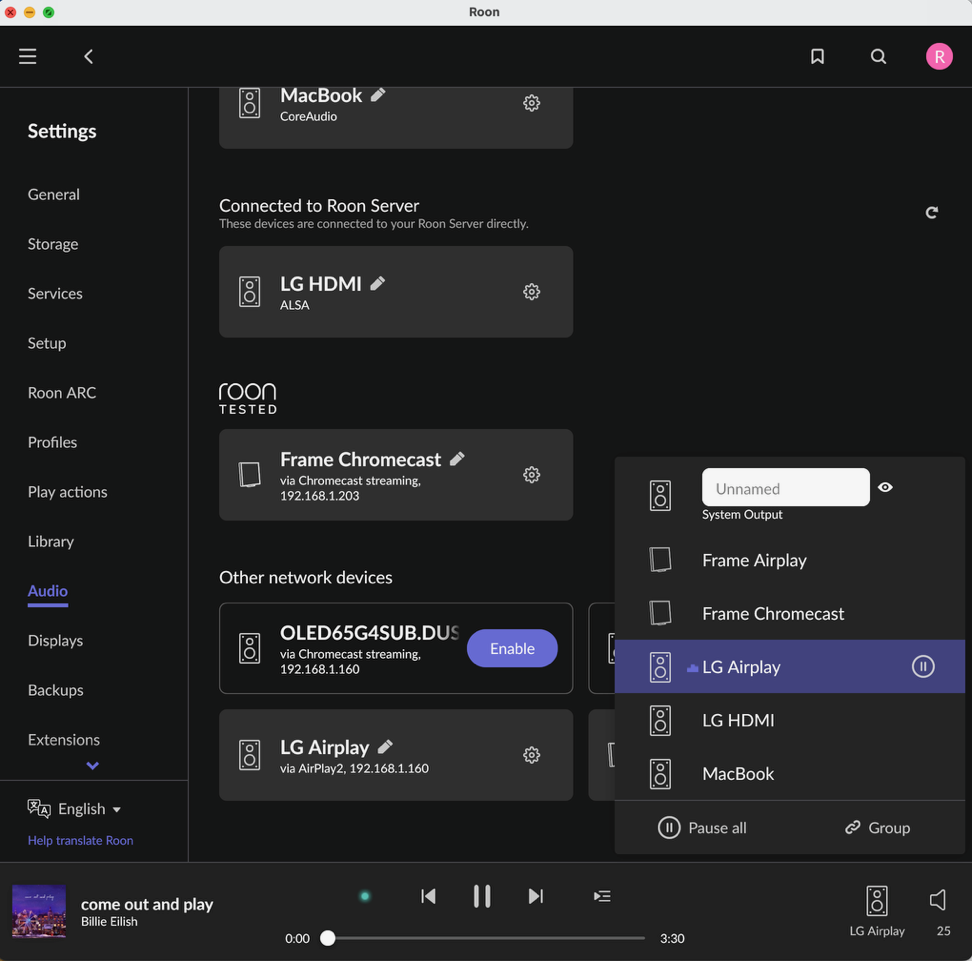Open the hamburger navigation menu
Screen dimensions: 972x961
pos(27,56)
